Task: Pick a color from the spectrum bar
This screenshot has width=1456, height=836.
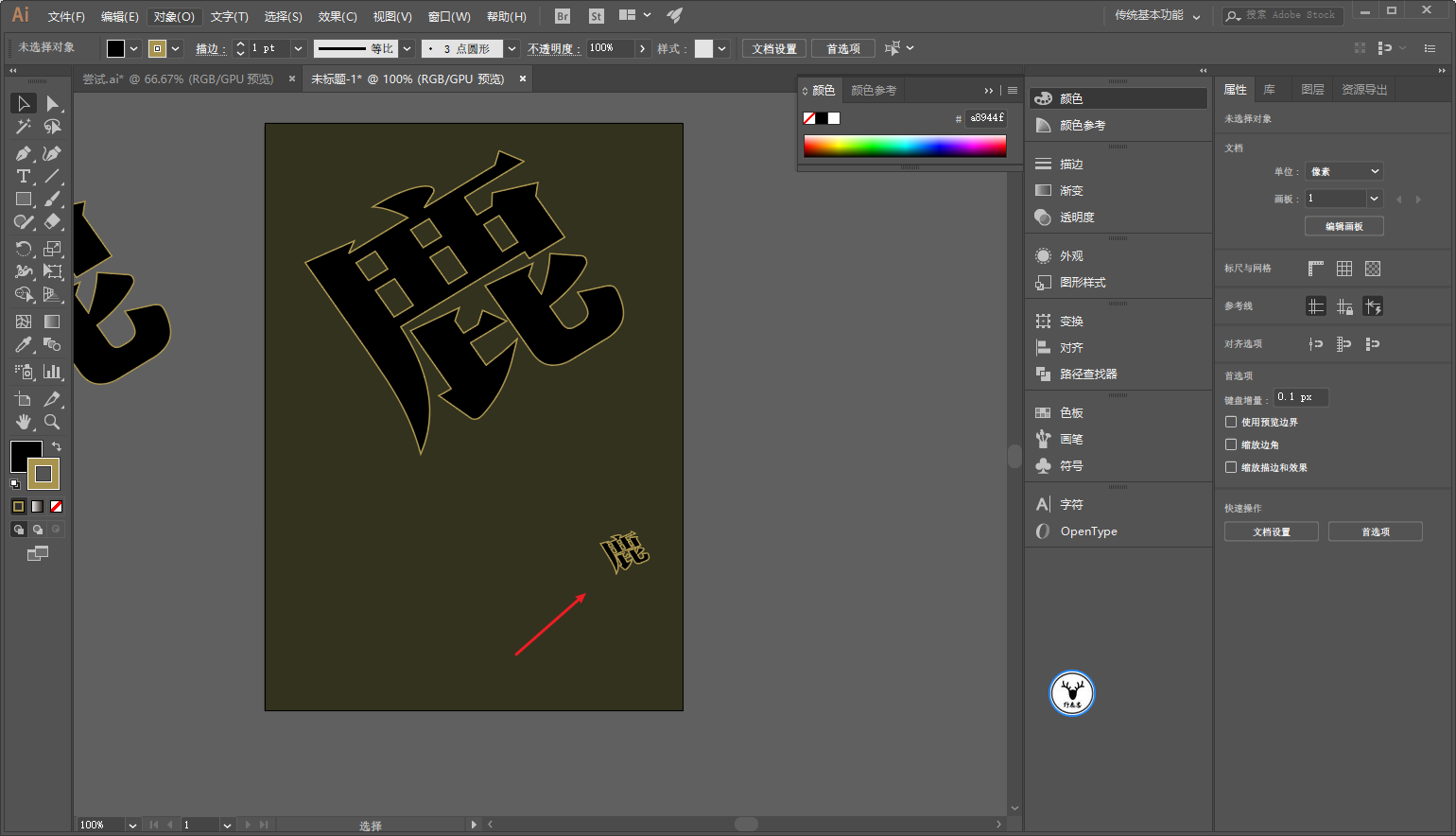Action: (905, 146)
